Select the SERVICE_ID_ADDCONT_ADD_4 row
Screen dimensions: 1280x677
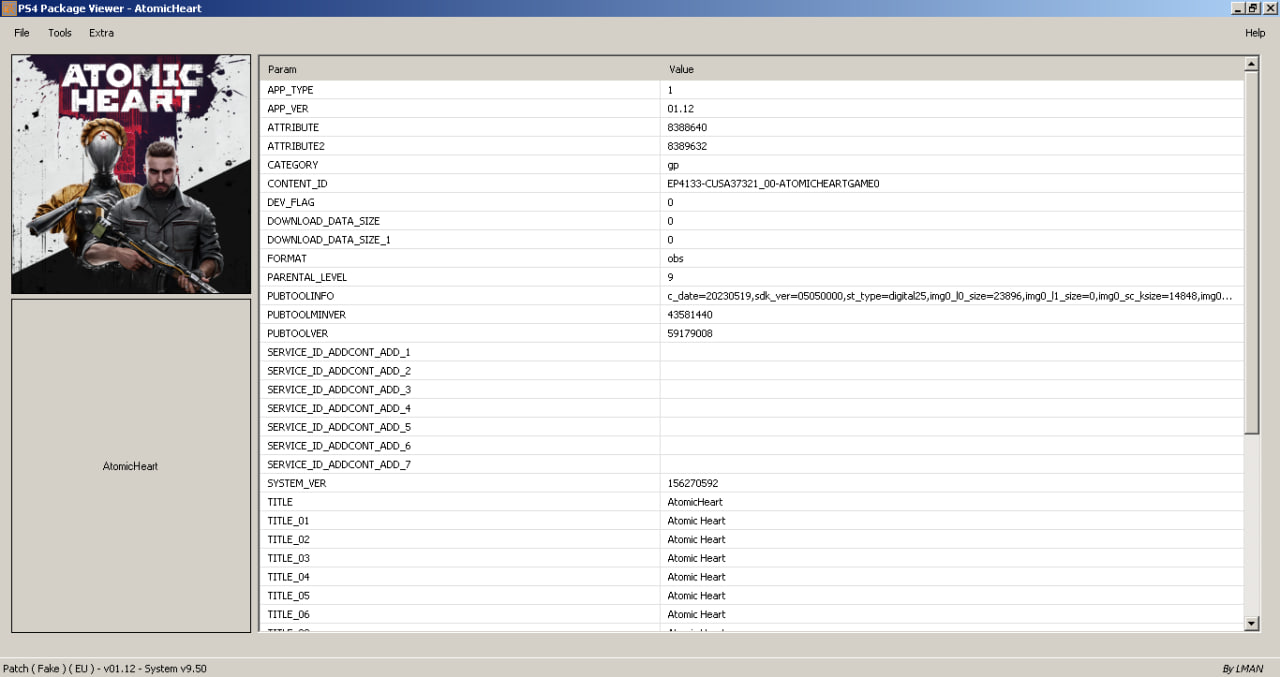point(752,408)
